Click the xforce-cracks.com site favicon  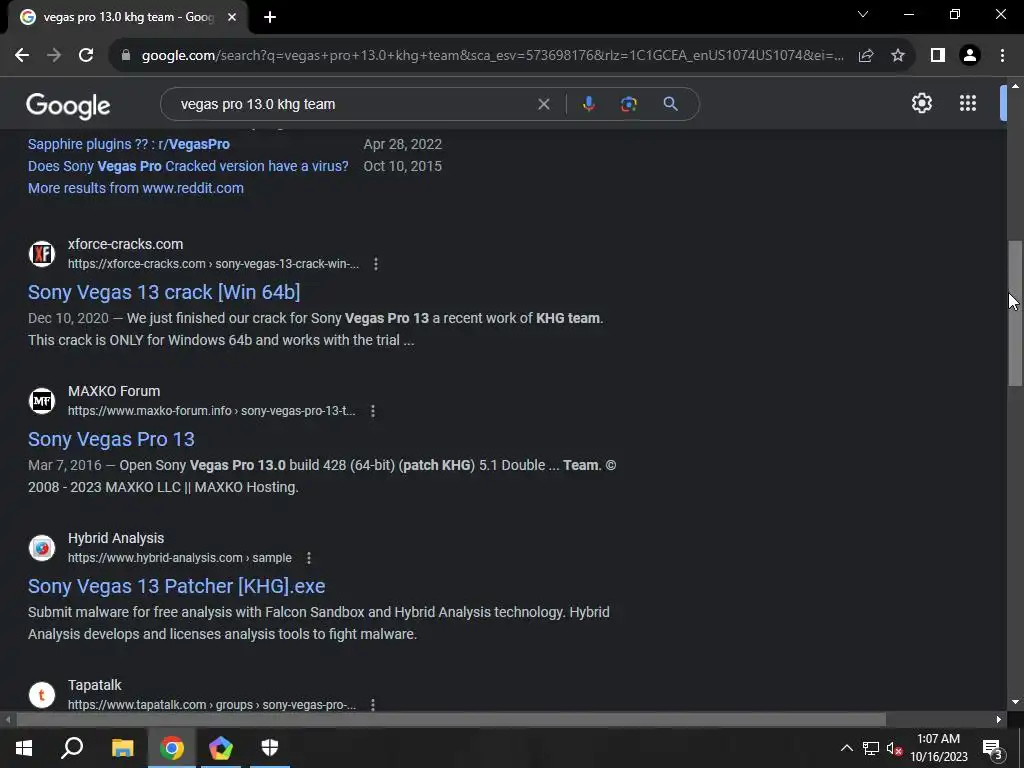[42, 253]
